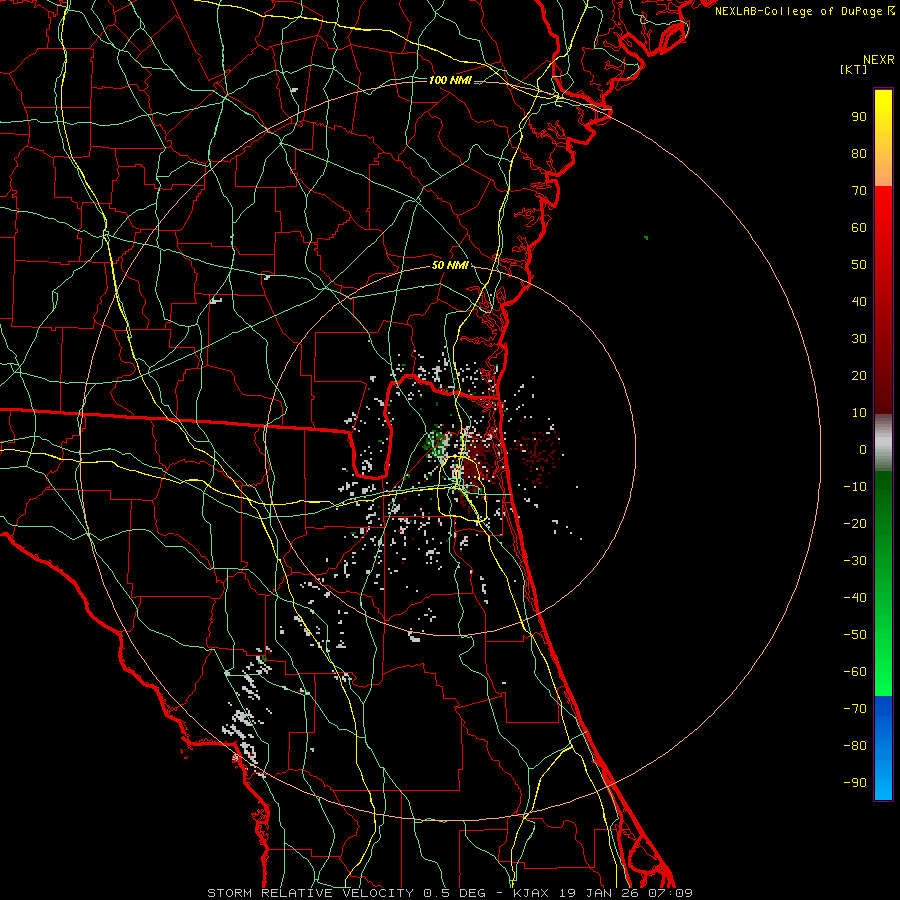Click the 40 value on the velocity scale
900x900 pixels.
click(x=859, y=301)
